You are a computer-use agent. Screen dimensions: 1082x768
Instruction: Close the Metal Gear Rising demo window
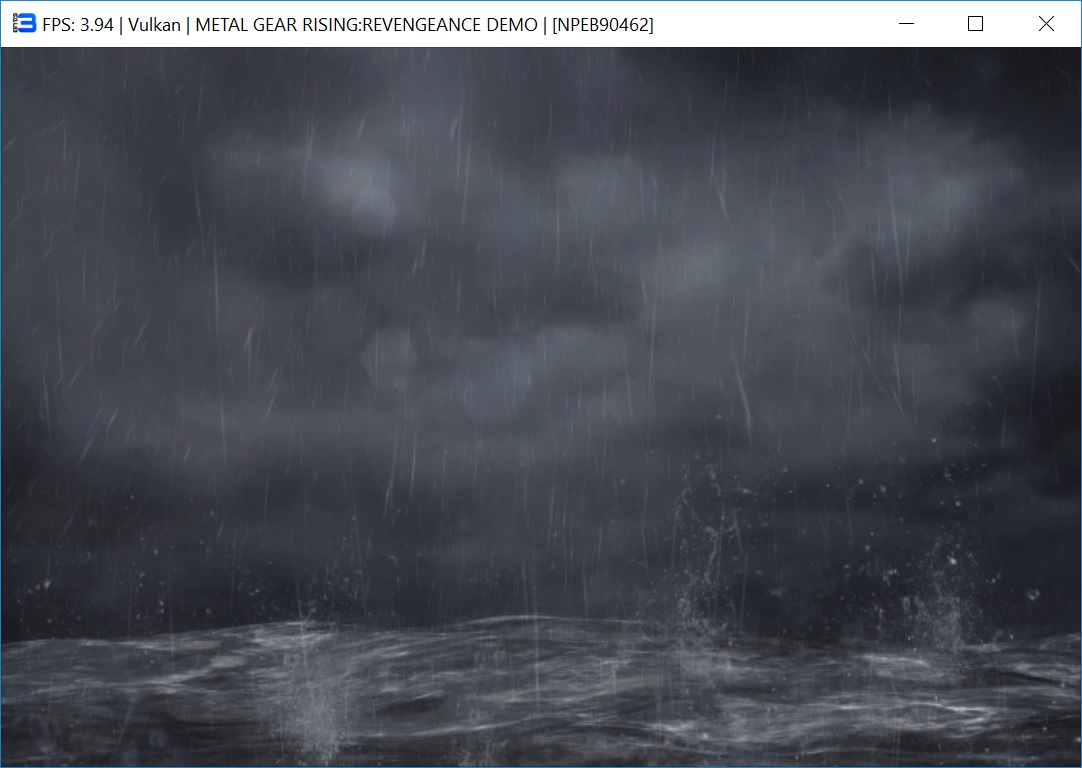1046,24
